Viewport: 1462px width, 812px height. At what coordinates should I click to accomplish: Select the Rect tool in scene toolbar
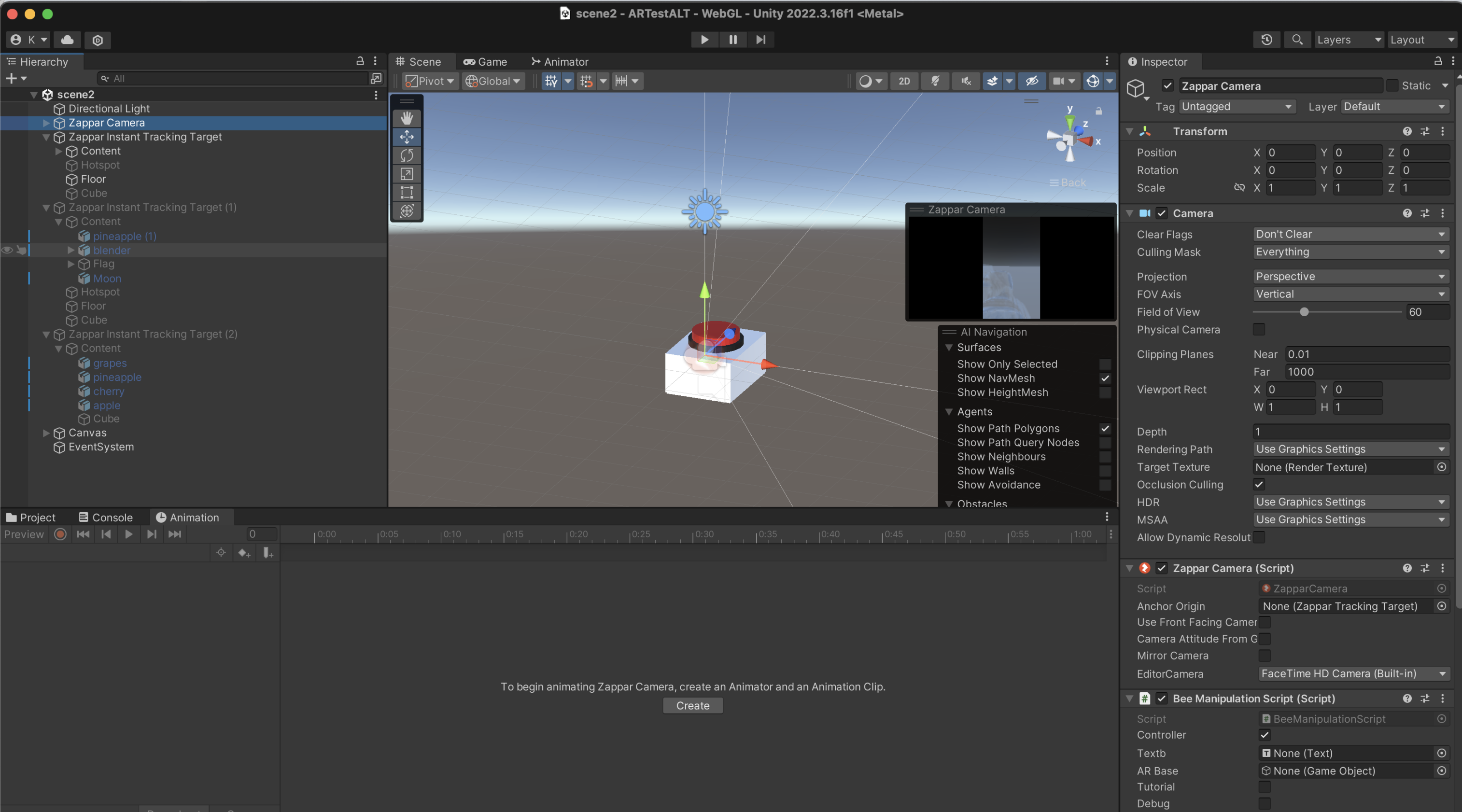407,192
